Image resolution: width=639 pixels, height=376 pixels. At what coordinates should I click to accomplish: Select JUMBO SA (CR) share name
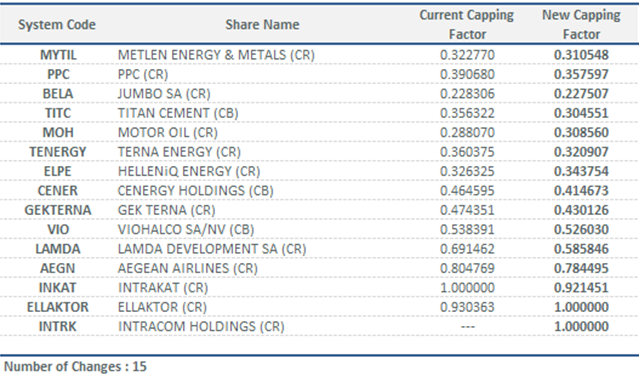pyautogui.click(x=164, y=94)
